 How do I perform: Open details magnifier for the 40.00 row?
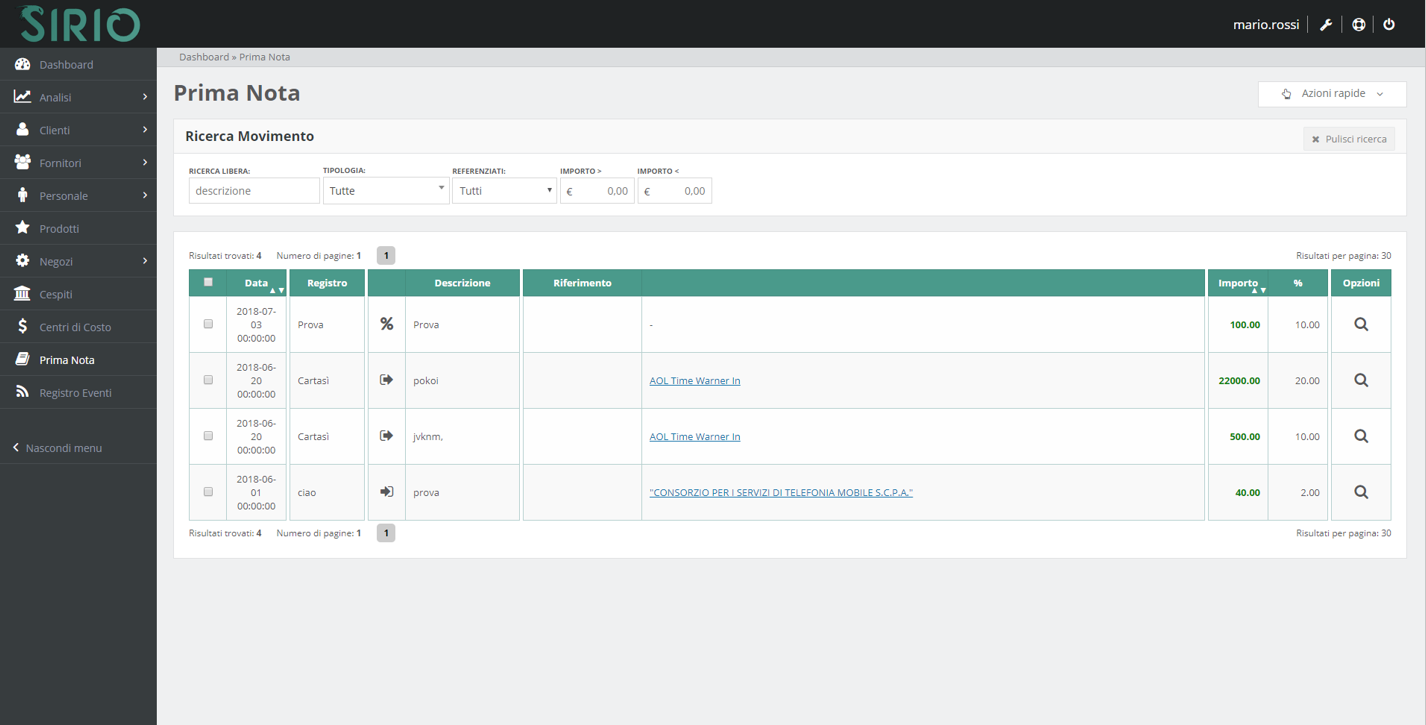click(x=1360, y=493)
